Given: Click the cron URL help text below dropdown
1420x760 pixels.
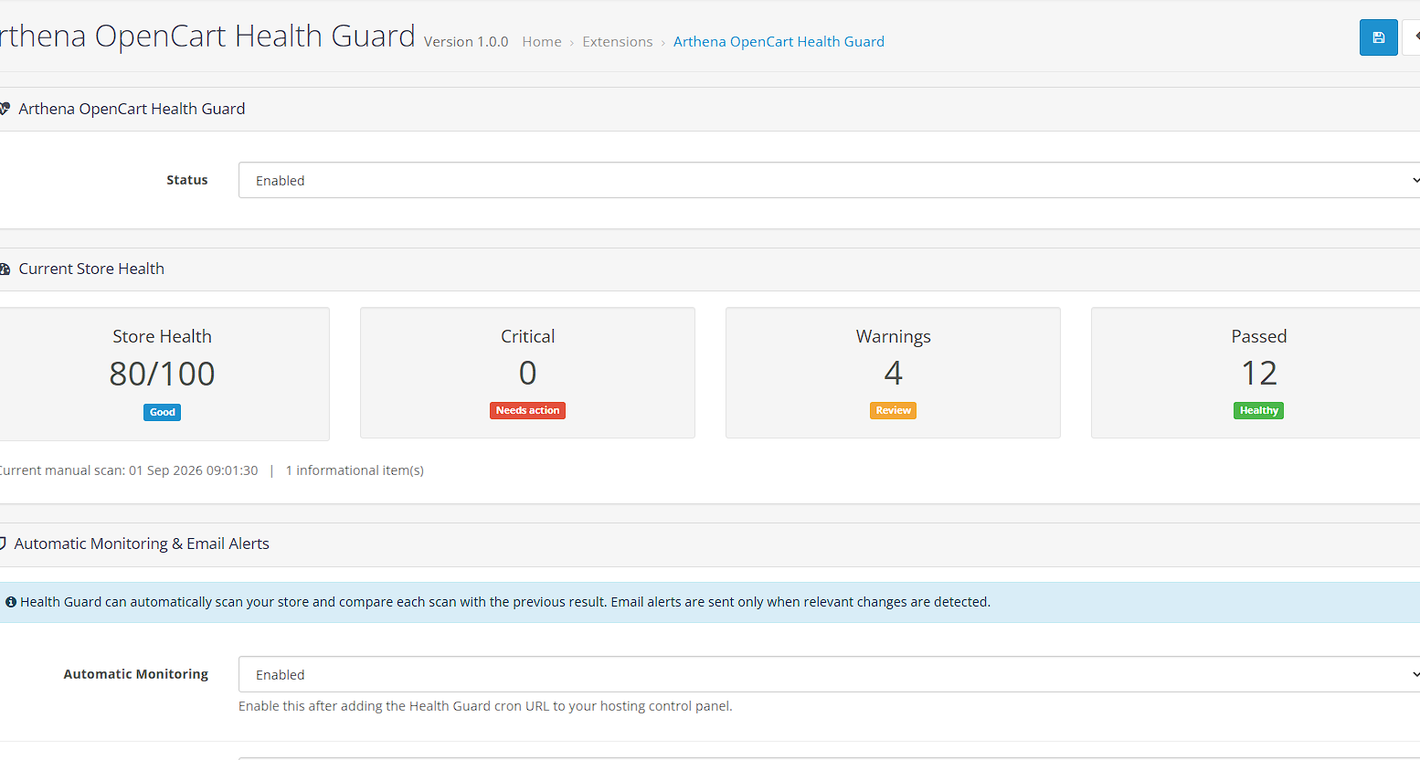Looking at the screenshot, I should coord(485,706).
